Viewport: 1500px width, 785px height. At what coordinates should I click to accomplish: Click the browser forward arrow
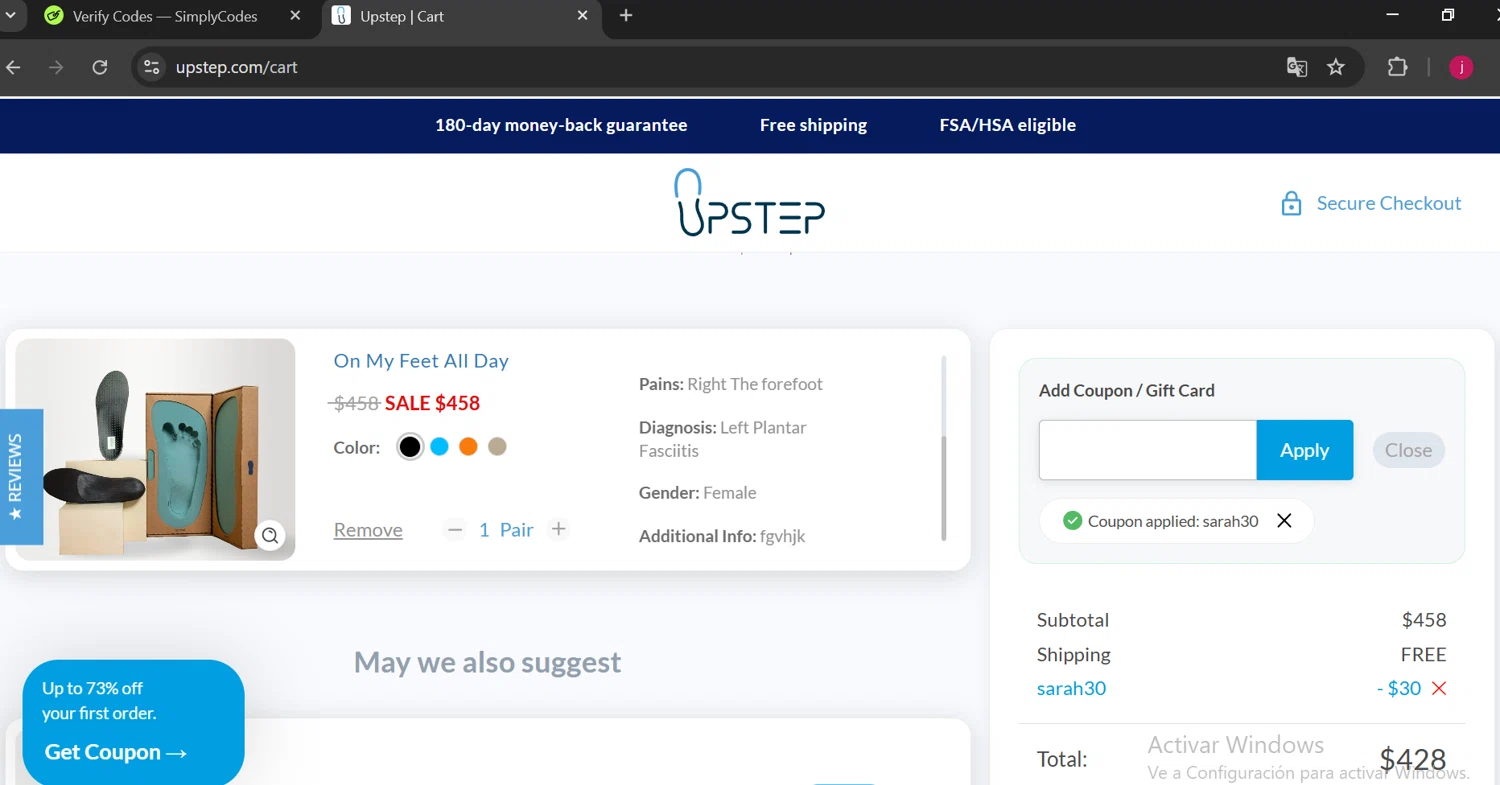[x=56, y=67]
